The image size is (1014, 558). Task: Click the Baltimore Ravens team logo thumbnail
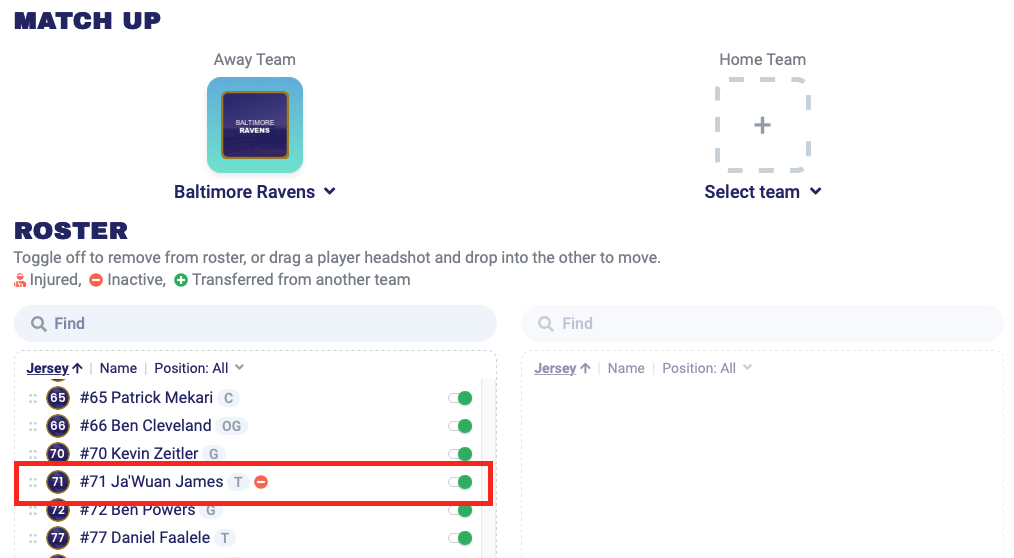[255, 125]
